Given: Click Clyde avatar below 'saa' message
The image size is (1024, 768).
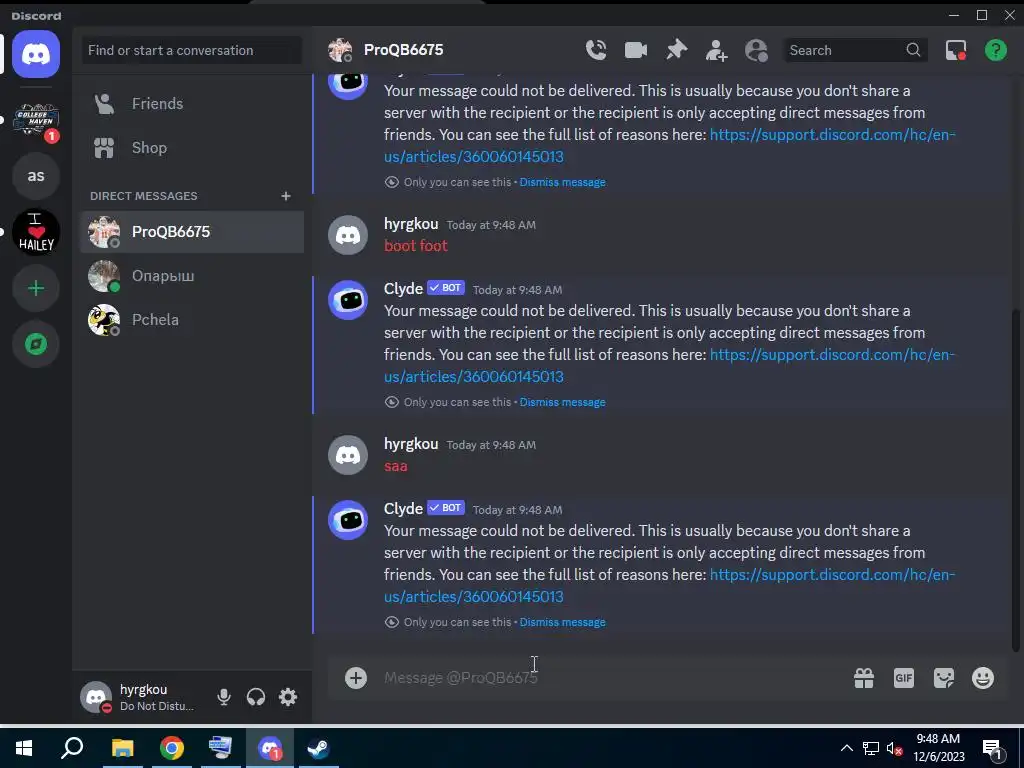Looking at the screenshot, I should click(347, 520).
